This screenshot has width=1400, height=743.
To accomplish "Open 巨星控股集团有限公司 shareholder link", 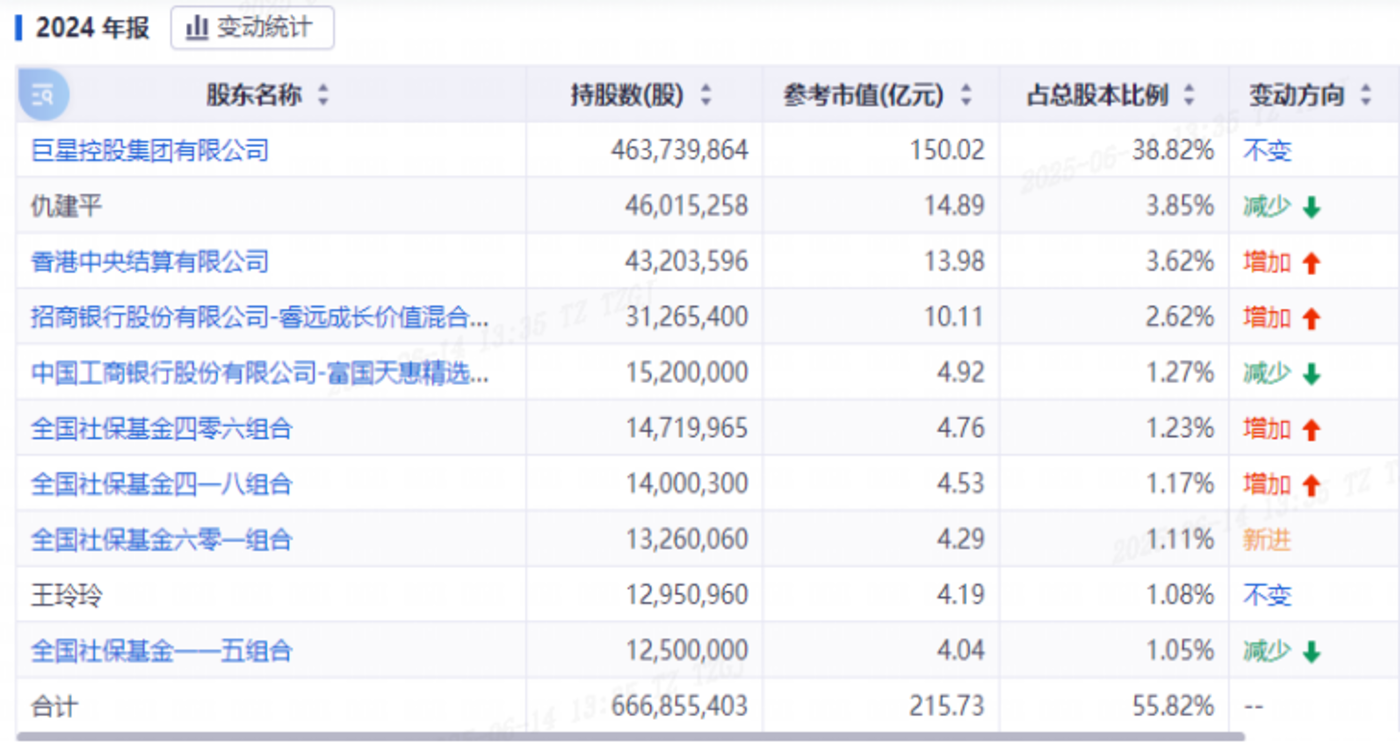I will [x=150, y=151].
